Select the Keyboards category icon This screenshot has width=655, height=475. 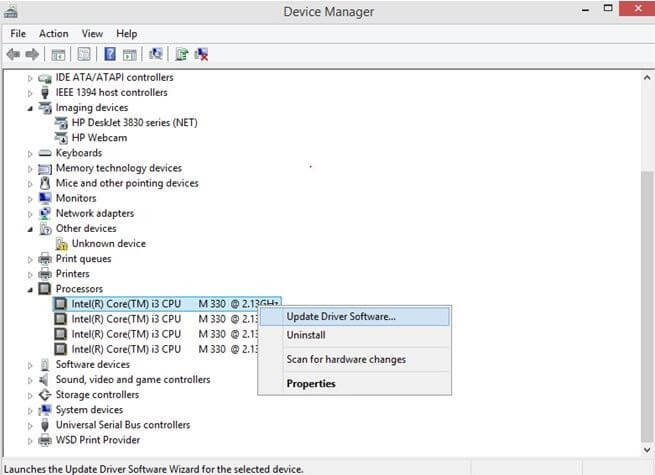(x=45, y=153)
